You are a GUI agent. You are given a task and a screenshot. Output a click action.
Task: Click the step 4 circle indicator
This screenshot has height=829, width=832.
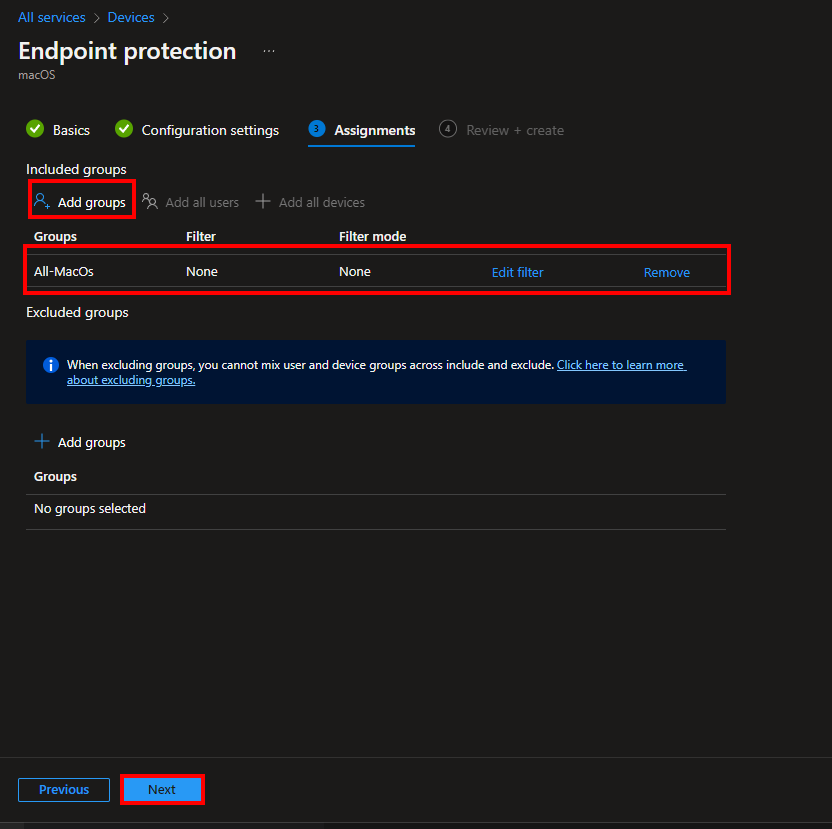[x=447, y=129]
